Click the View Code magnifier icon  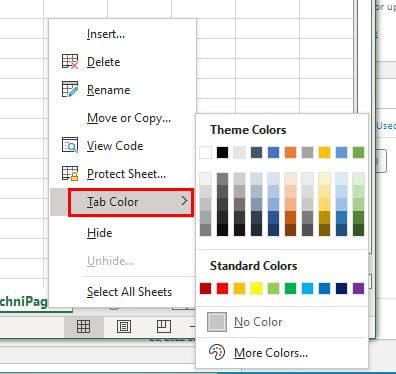coord(70,145)
